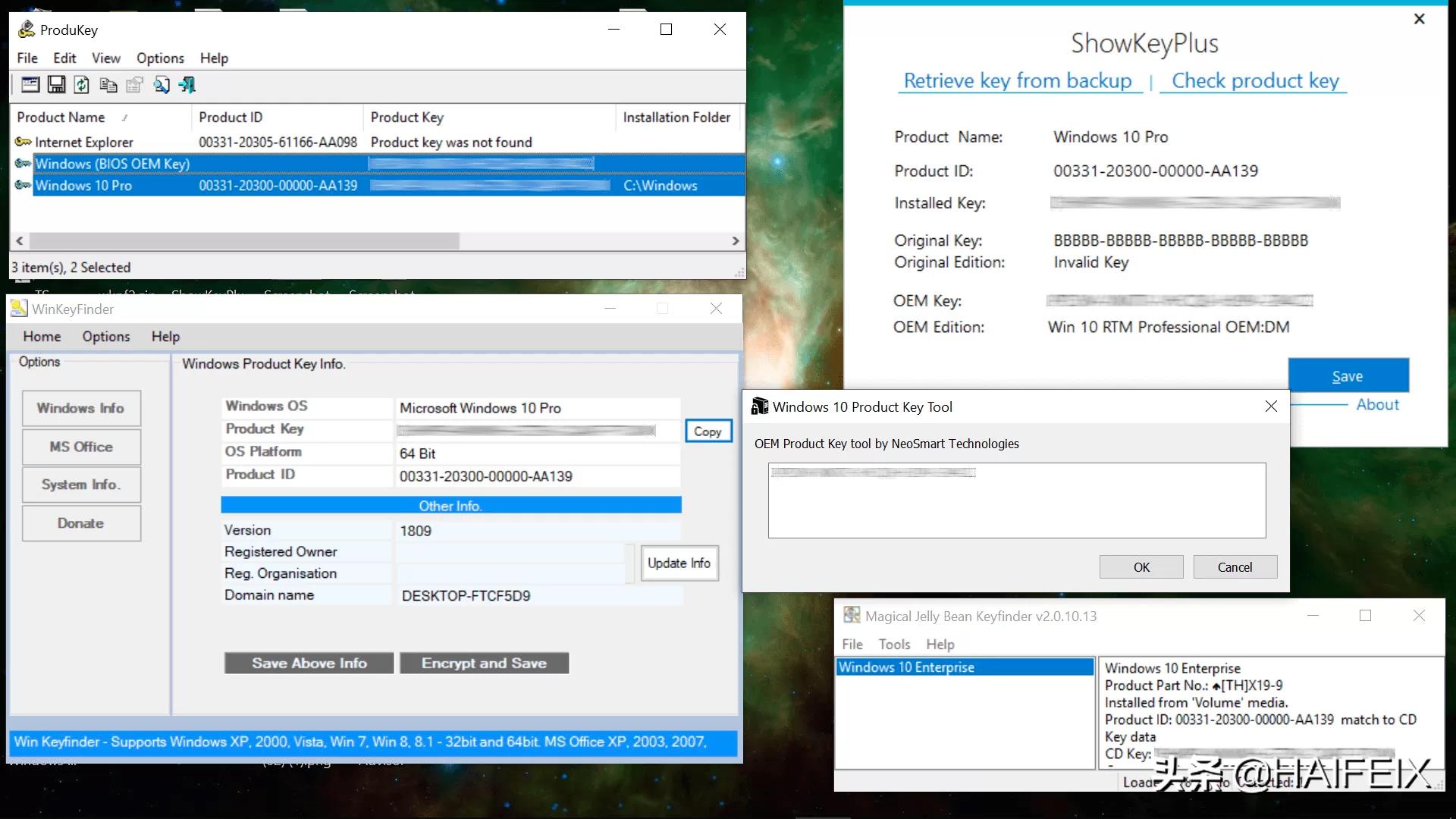This screenshot has width=1456, height=819.
Task: Select Windows 10 Enterprise in Keyfinder
Action: 965,667
